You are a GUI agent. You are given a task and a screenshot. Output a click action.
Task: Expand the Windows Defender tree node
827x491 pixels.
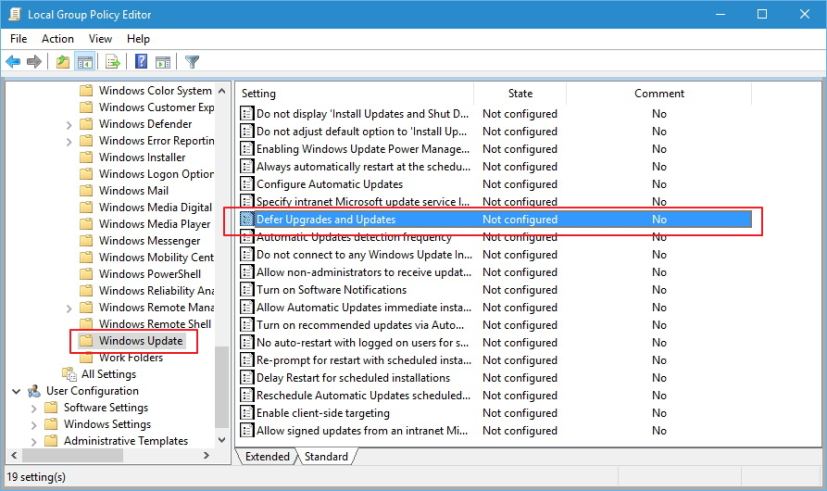69,125
